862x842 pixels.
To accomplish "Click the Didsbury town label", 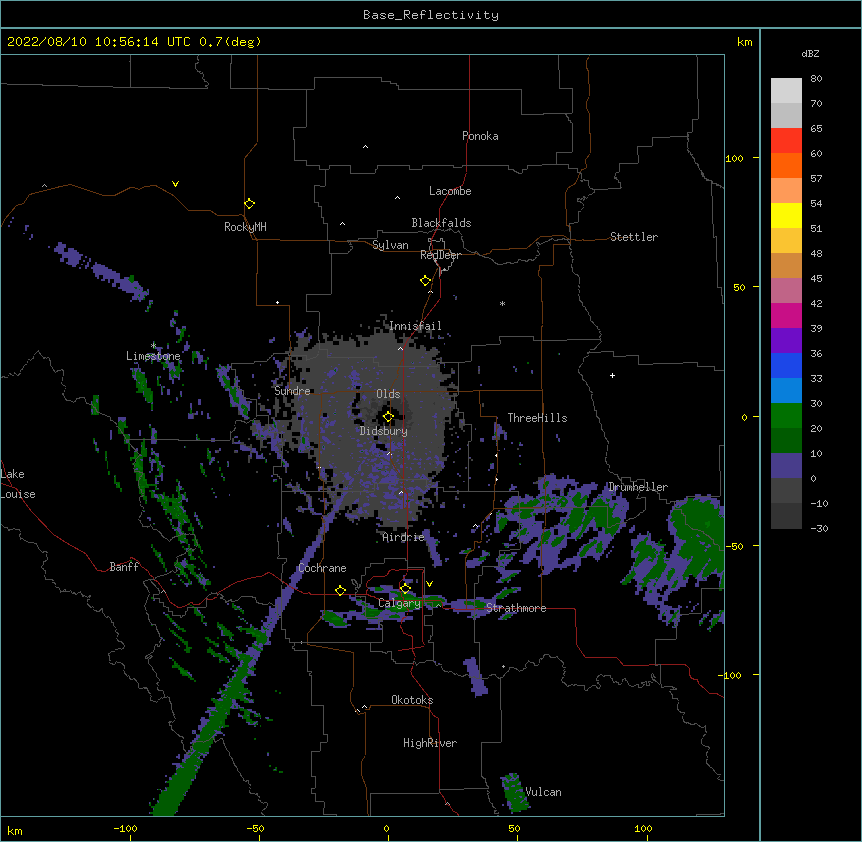I will [384, 431].
